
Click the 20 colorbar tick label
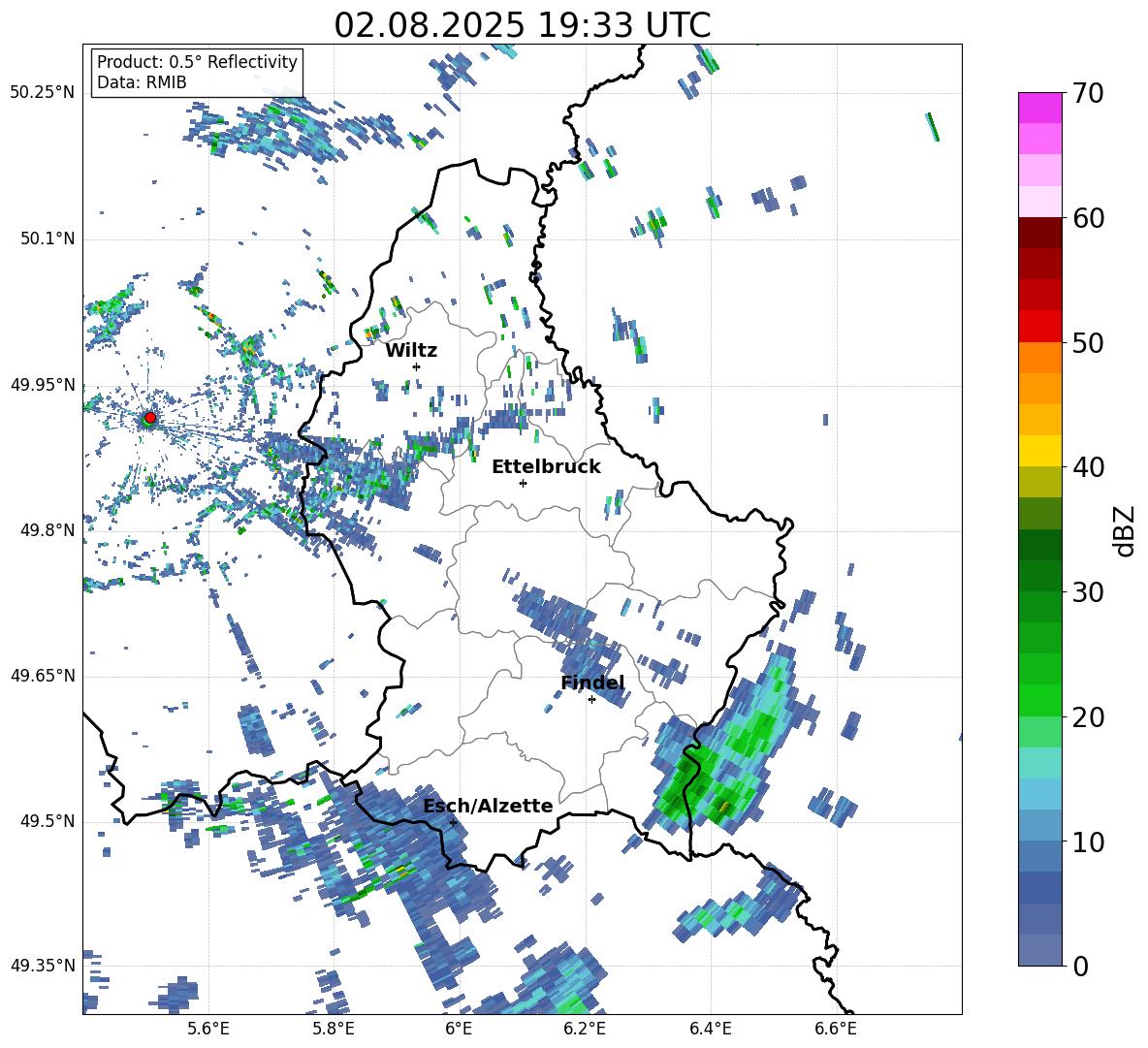pyautogui.click(x=1087, y=716)
